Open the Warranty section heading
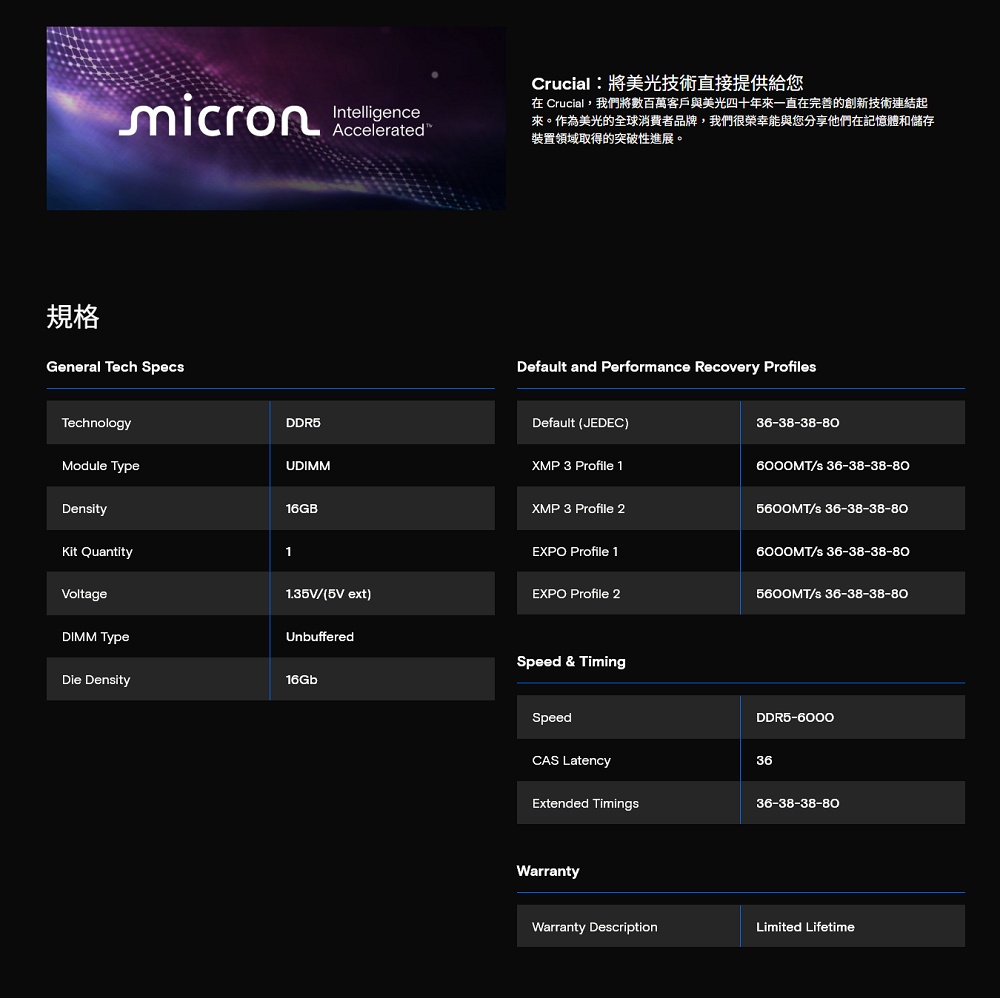 point(548,871)
